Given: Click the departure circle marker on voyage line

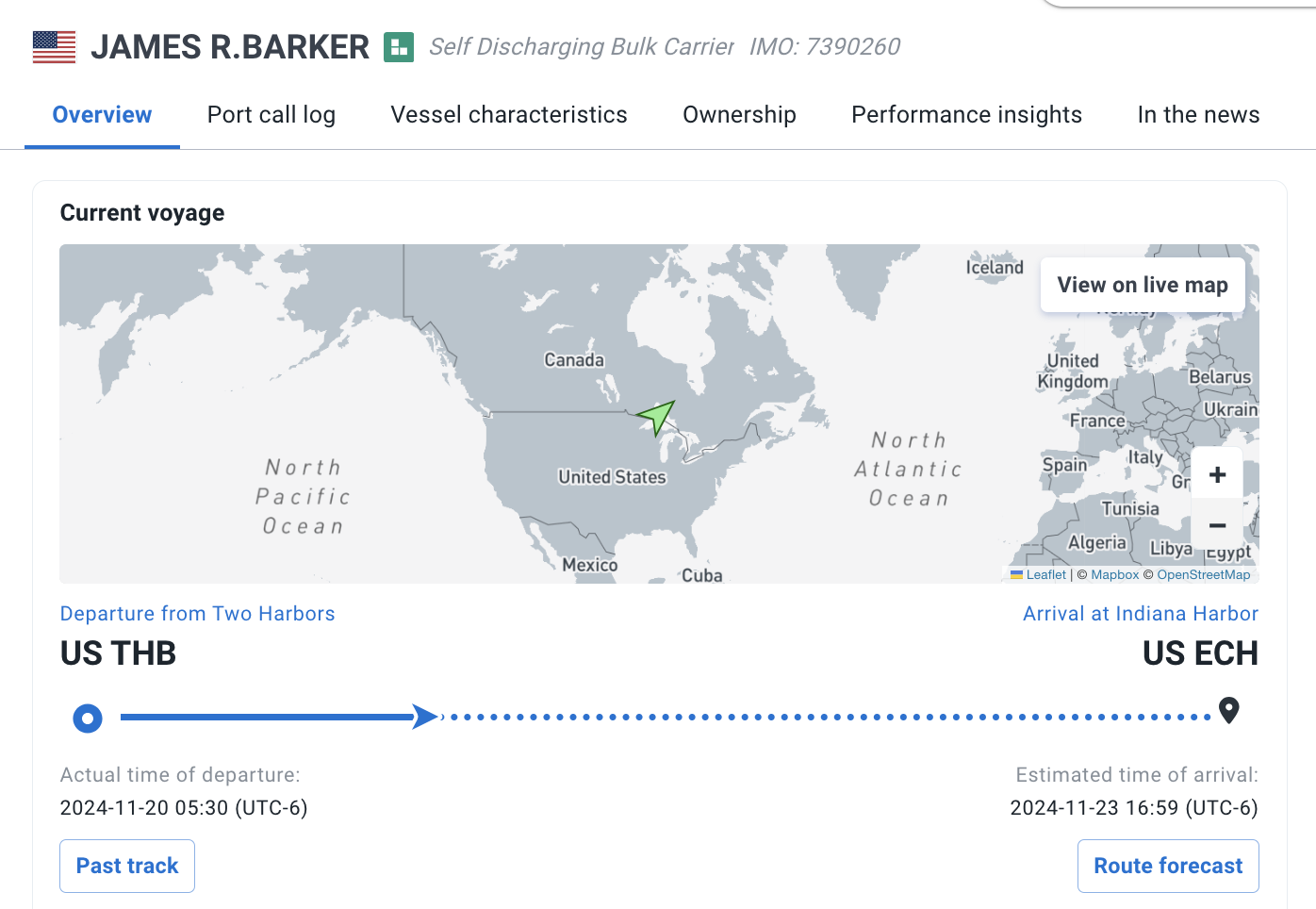Looking at the screenshot, I should (88, 719).
